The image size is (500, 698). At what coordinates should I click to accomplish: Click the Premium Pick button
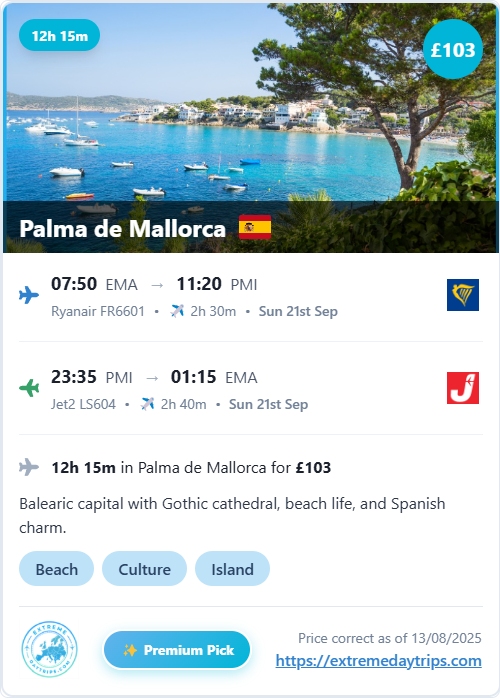pos(177,650)
